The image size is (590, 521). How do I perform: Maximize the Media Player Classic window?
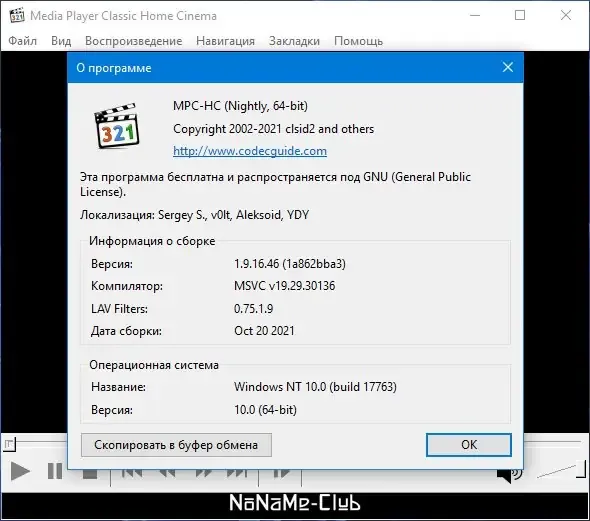[520, 15]
